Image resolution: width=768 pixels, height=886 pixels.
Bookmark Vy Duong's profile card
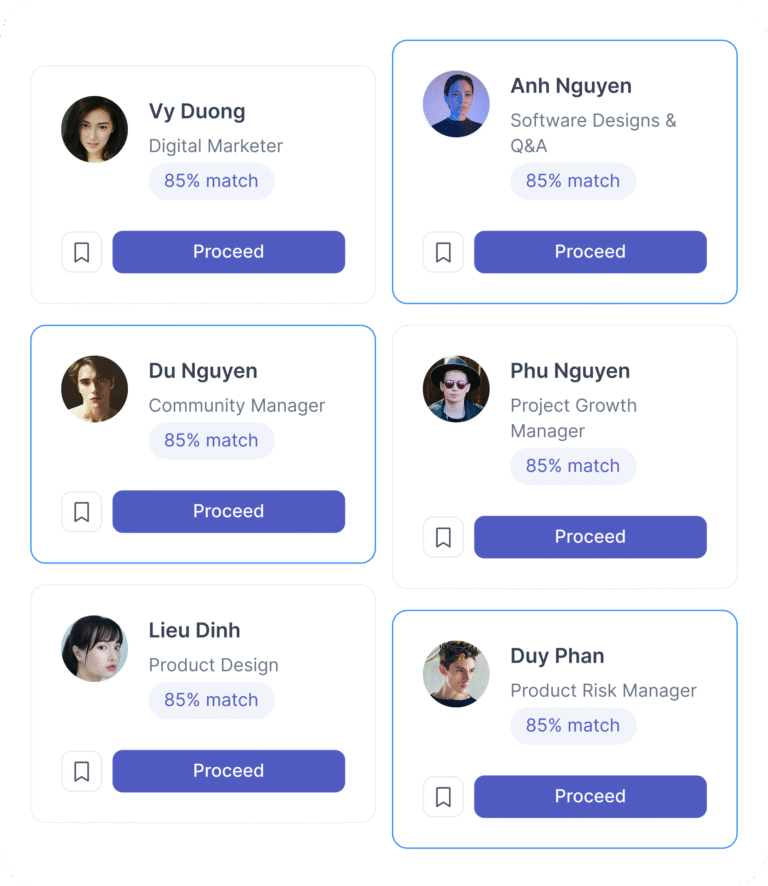pyautogui.click(x=82, y=252)
